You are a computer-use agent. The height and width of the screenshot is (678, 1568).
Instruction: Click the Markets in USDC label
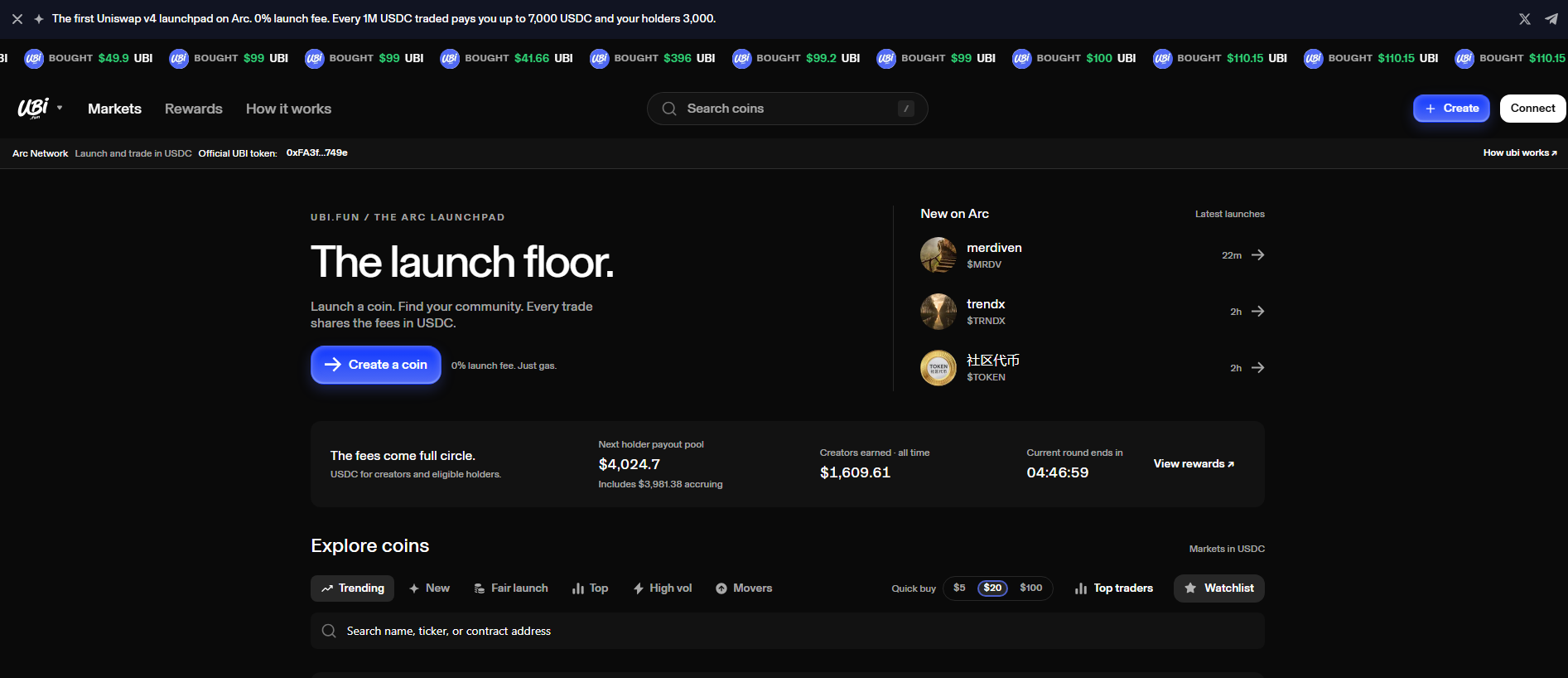pyautogui.click(x=1227, y=549)
